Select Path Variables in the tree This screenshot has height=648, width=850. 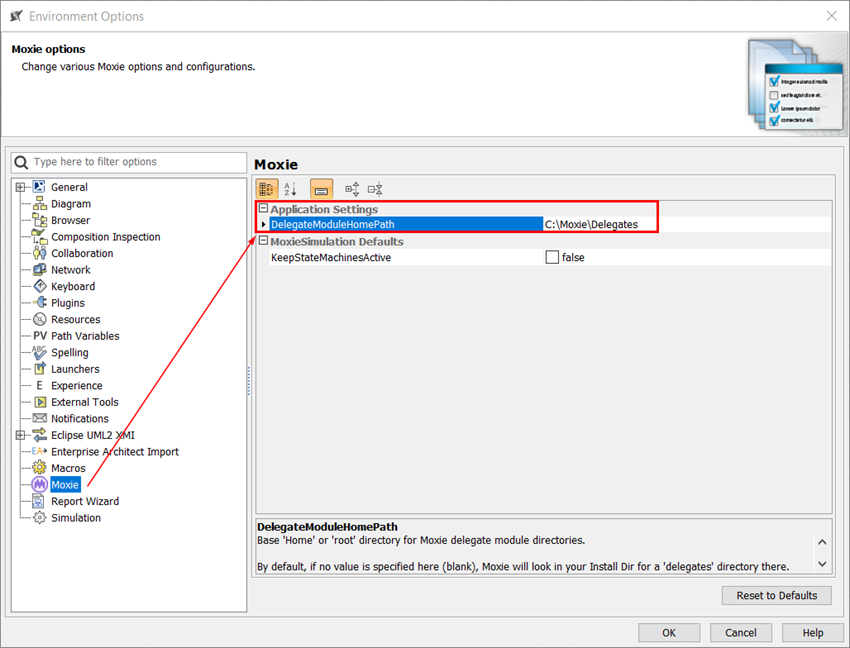tap(85, 336)
